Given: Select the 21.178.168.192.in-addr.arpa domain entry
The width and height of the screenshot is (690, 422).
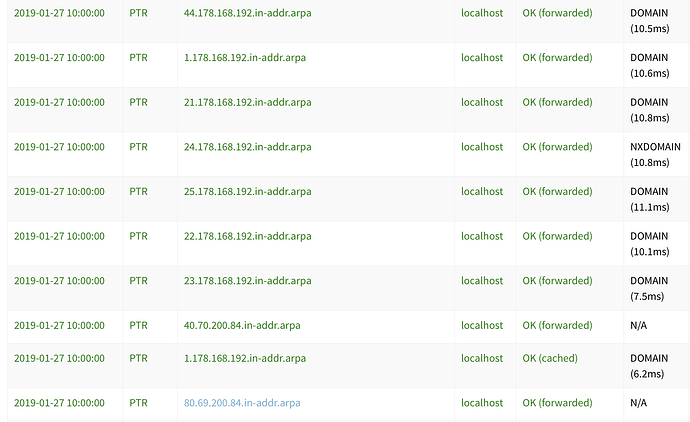Looking at the screenshot, I should point(247,102).
